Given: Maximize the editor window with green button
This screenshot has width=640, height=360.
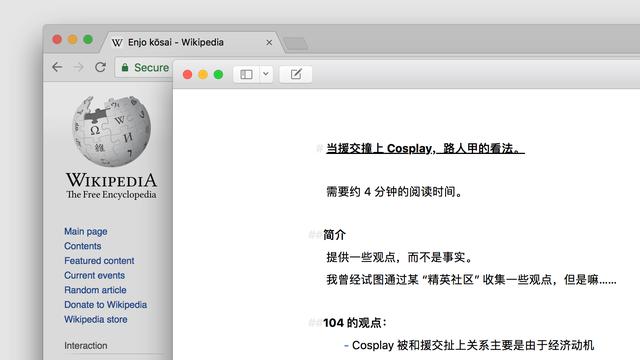Looking at the screenshot, I should pyautogui.click(x=218, y=74).
